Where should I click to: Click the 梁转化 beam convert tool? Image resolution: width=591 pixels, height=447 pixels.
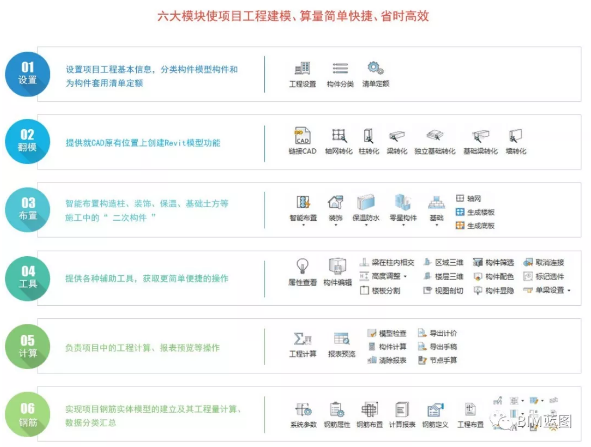click(x=397, y=141)
